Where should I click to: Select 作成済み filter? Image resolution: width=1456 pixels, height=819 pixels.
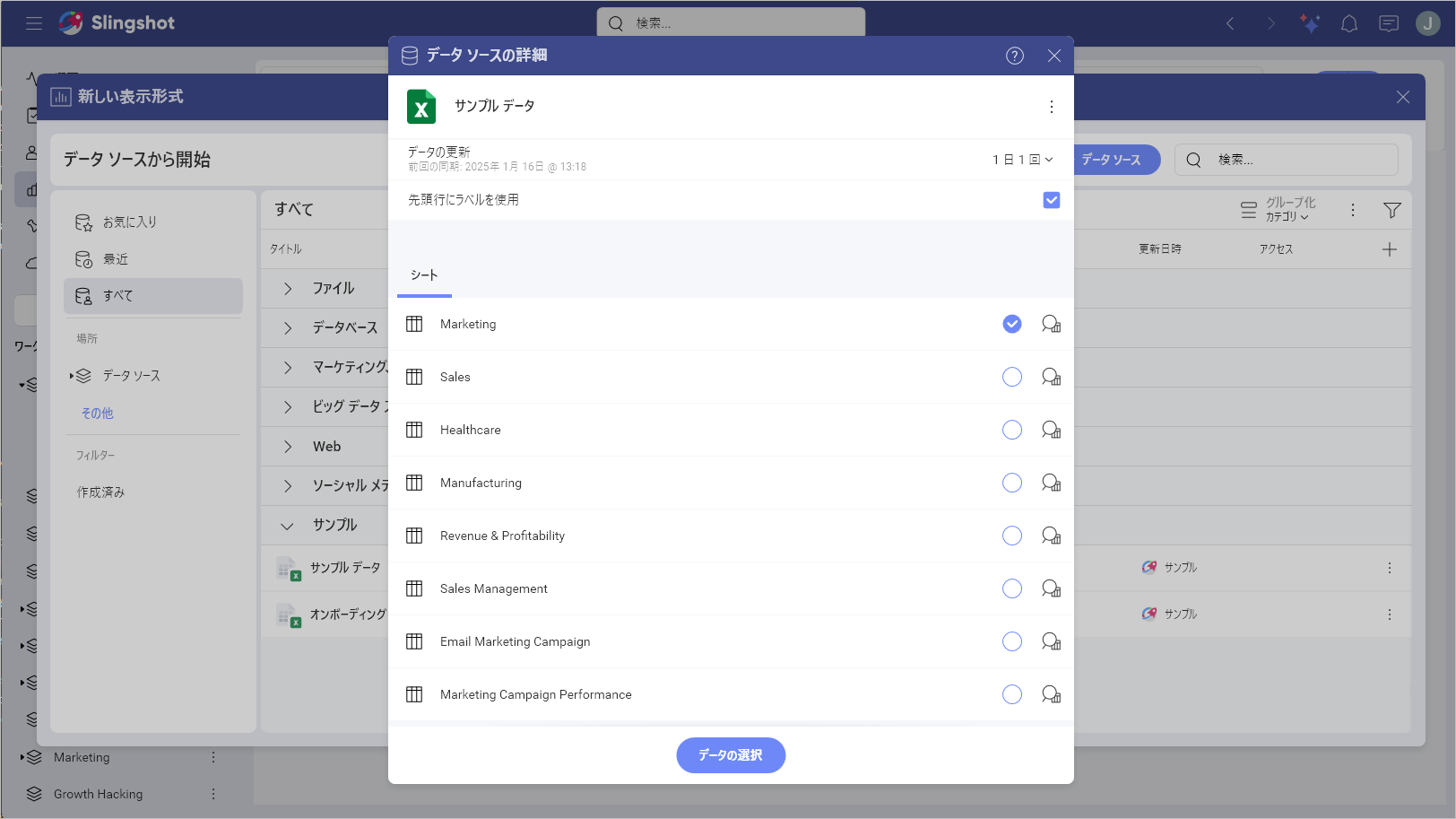[100, 492]
